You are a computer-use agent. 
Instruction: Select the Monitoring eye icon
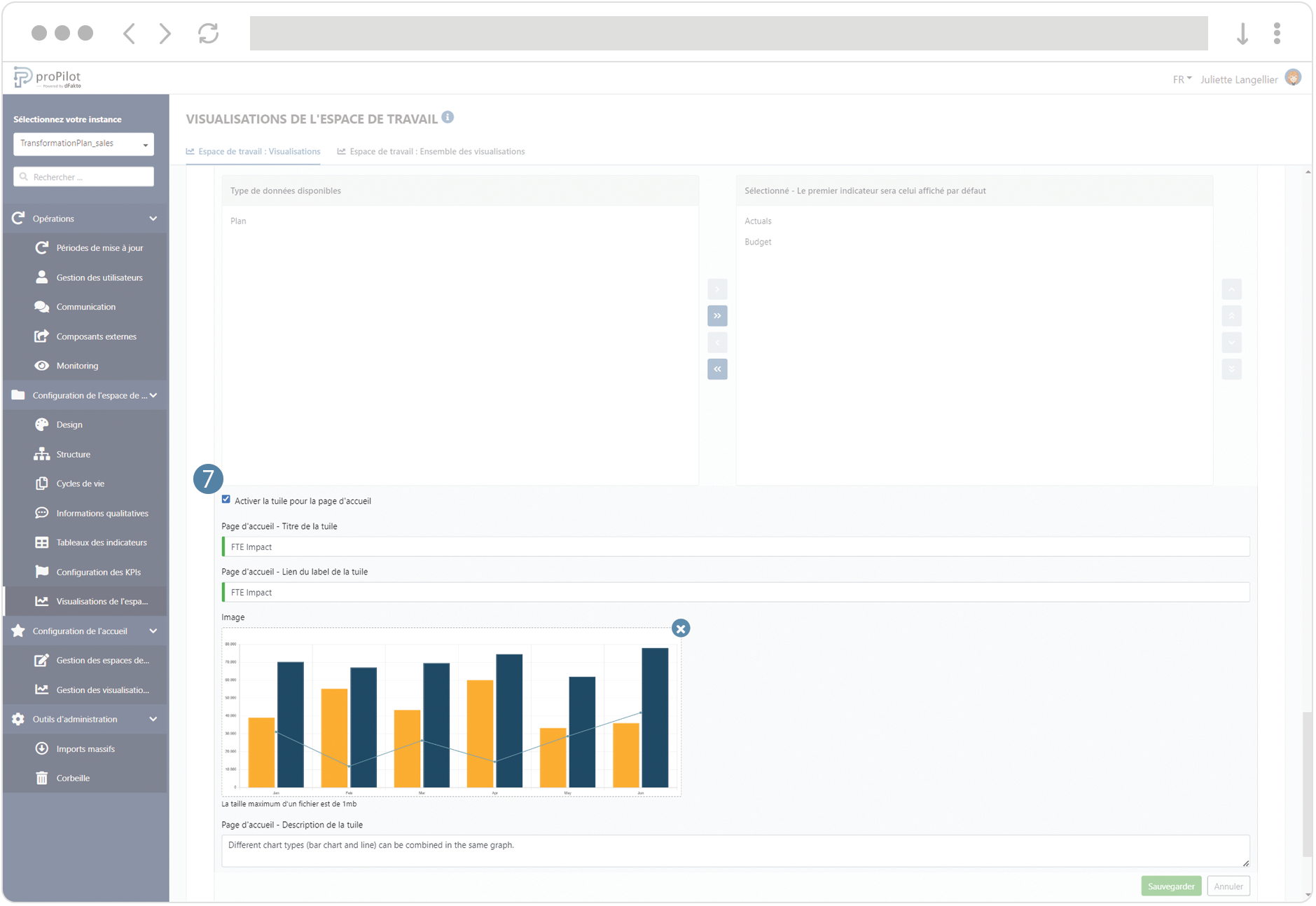coord(42,365)
